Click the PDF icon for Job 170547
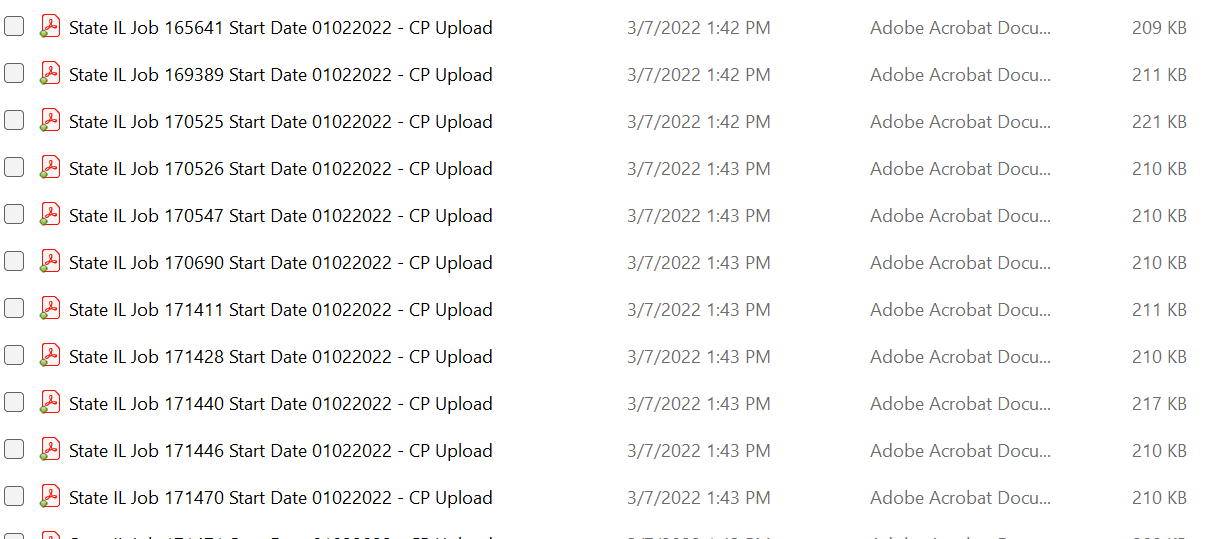 point(49,215)
